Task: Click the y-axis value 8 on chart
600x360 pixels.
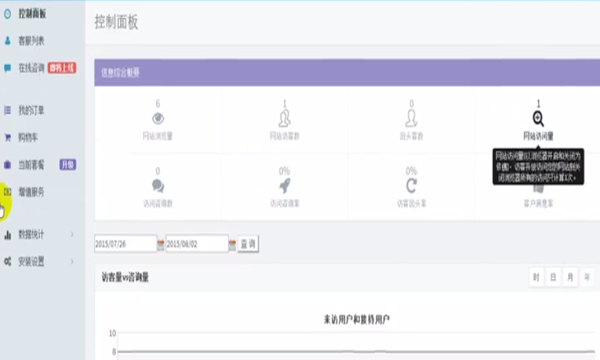Action: (114, 352)
